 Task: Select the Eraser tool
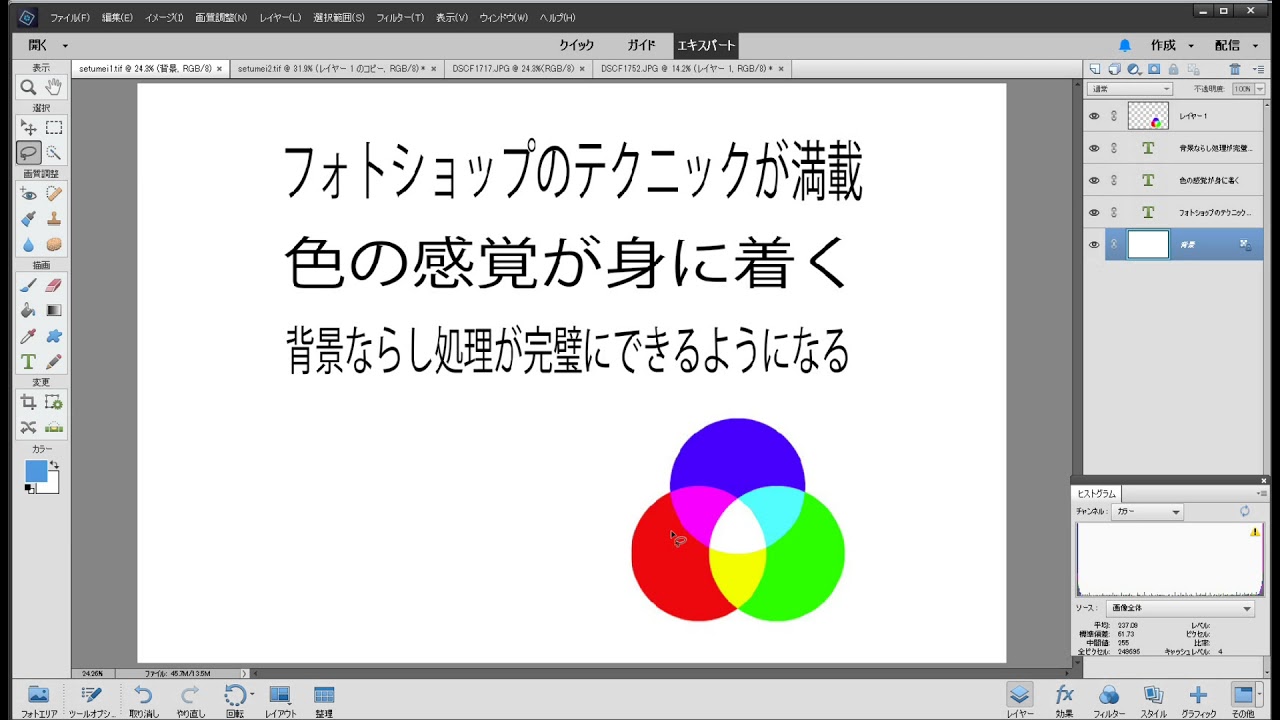click(x=54, y=285)
